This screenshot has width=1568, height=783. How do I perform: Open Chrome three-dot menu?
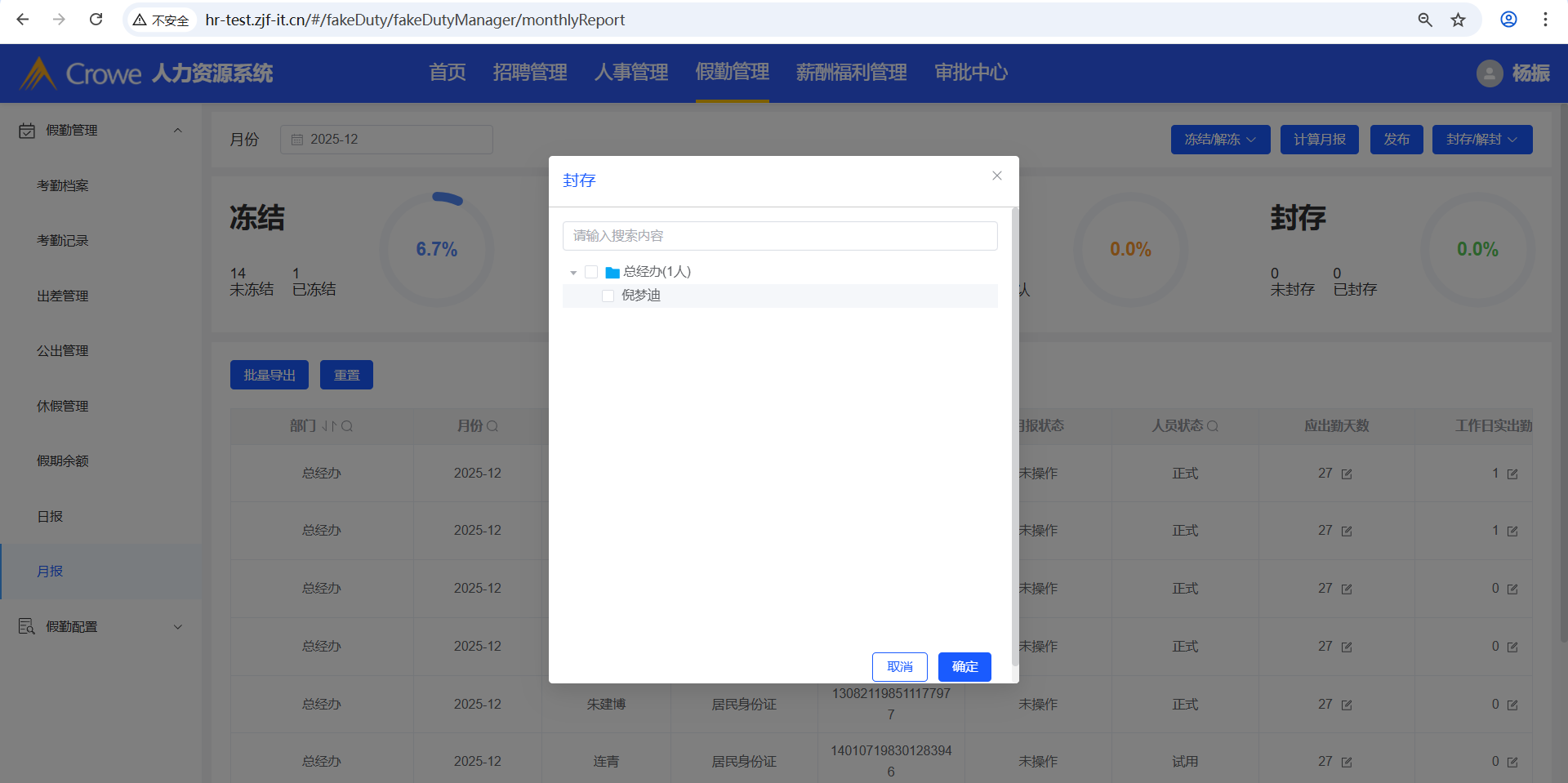click(1545, 20)
